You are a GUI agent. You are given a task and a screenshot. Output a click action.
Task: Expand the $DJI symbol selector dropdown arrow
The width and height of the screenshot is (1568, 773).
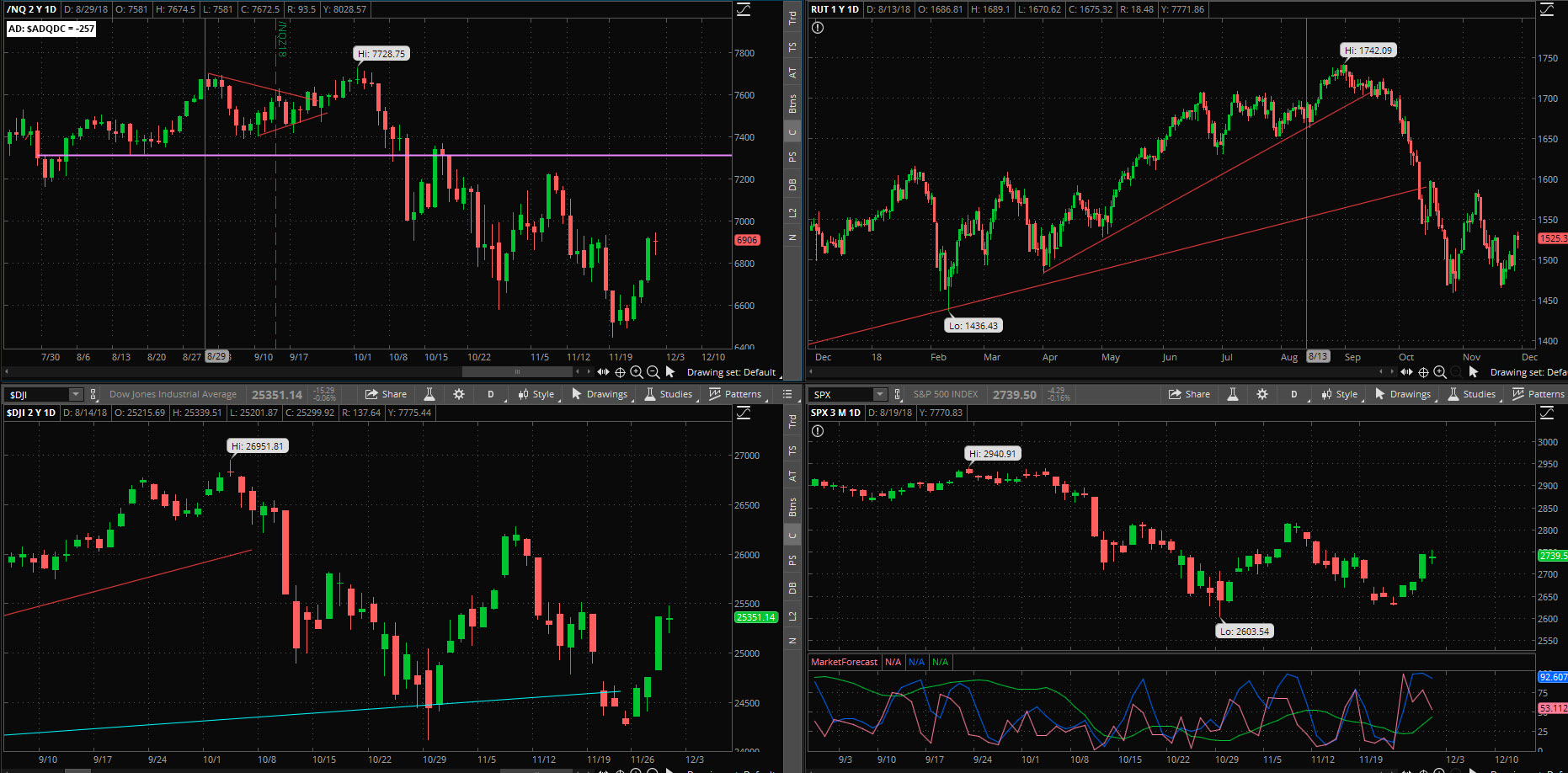[x=76, y=394]
